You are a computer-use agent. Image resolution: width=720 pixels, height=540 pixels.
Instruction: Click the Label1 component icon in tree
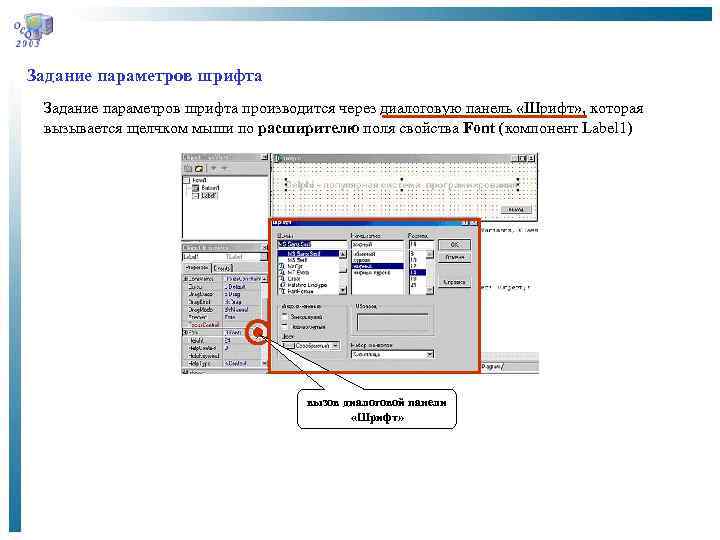196,196
